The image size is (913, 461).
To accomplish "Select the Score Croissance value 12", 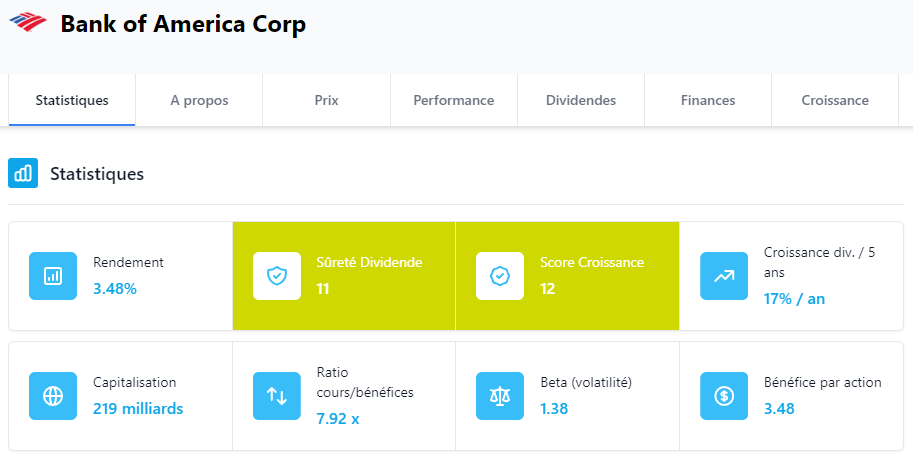I will click(547, 289).
